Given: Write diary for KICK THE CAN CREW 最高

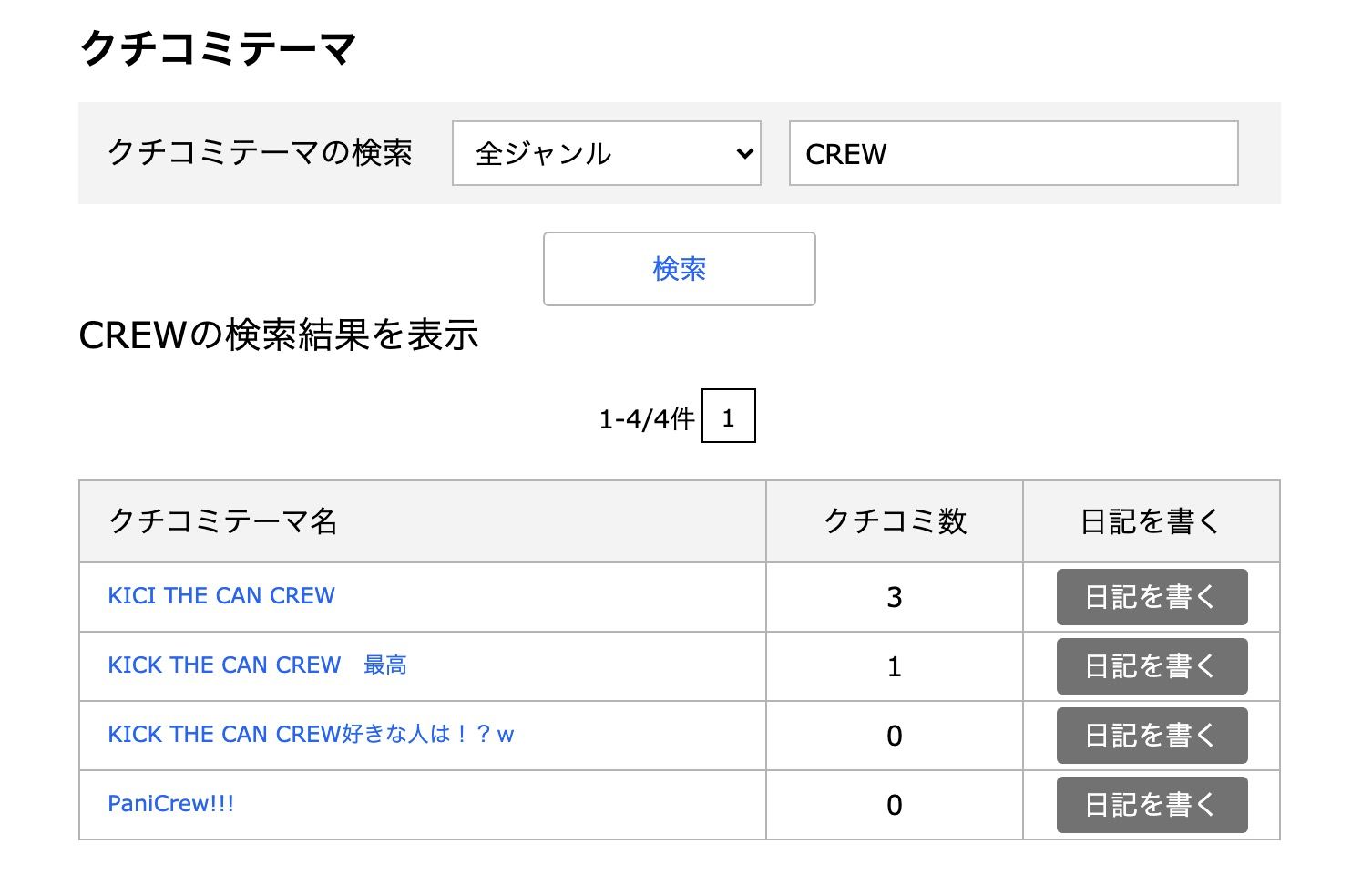Looking at the screenshot, I should (1152, 666).
